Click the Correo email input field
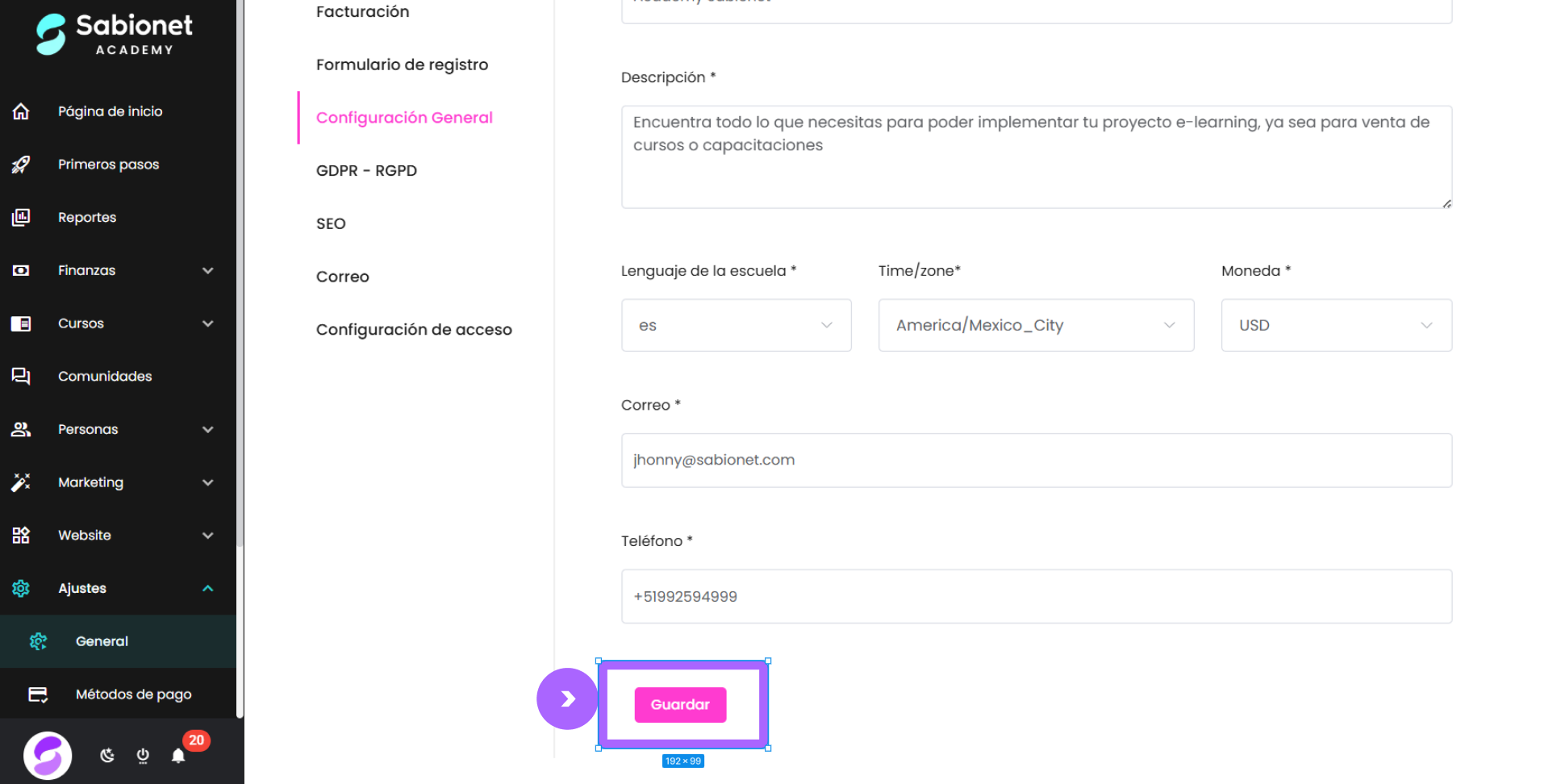Image resolution: width=1561 pixels, height=784 pixels. [x=1037, y=461]
